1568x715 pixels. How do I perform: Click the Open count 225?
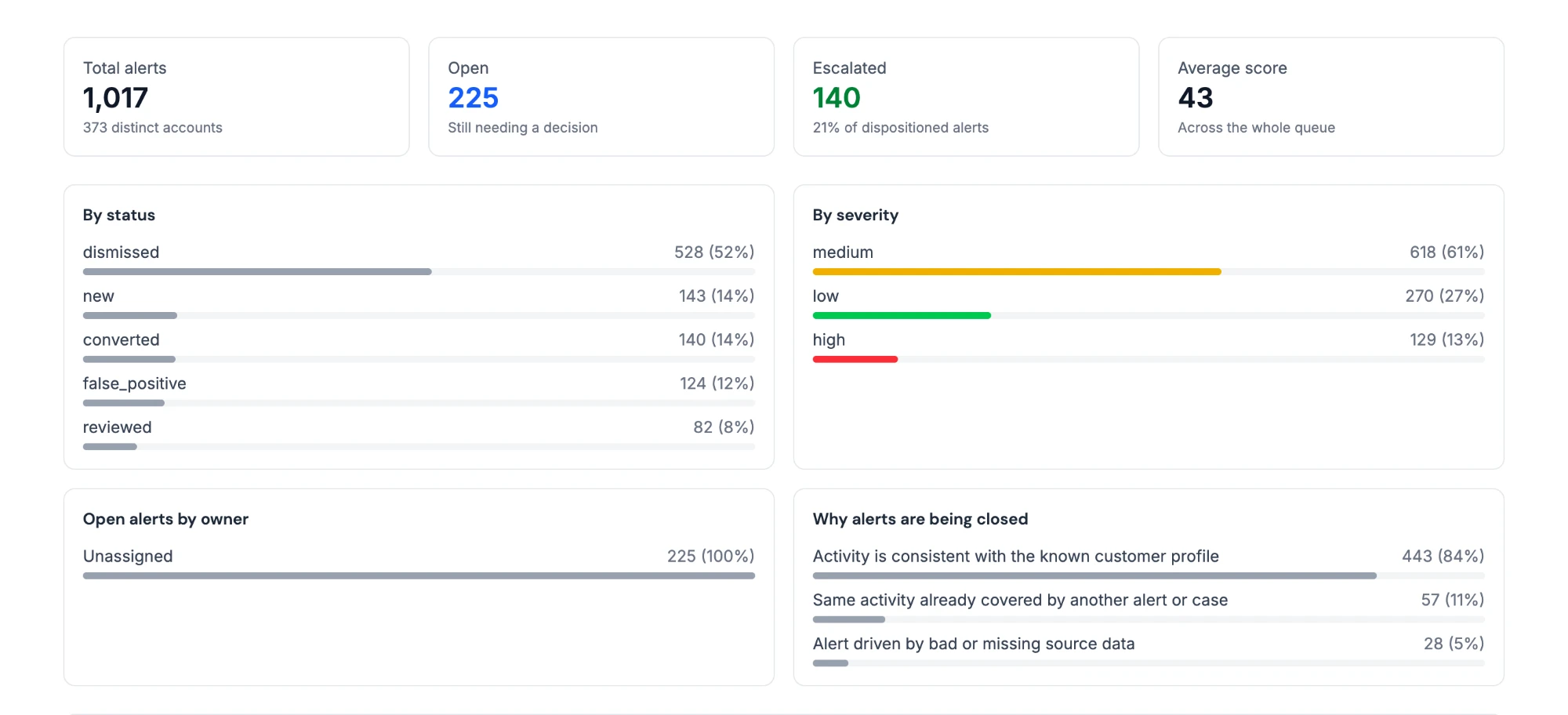[473, 98]
